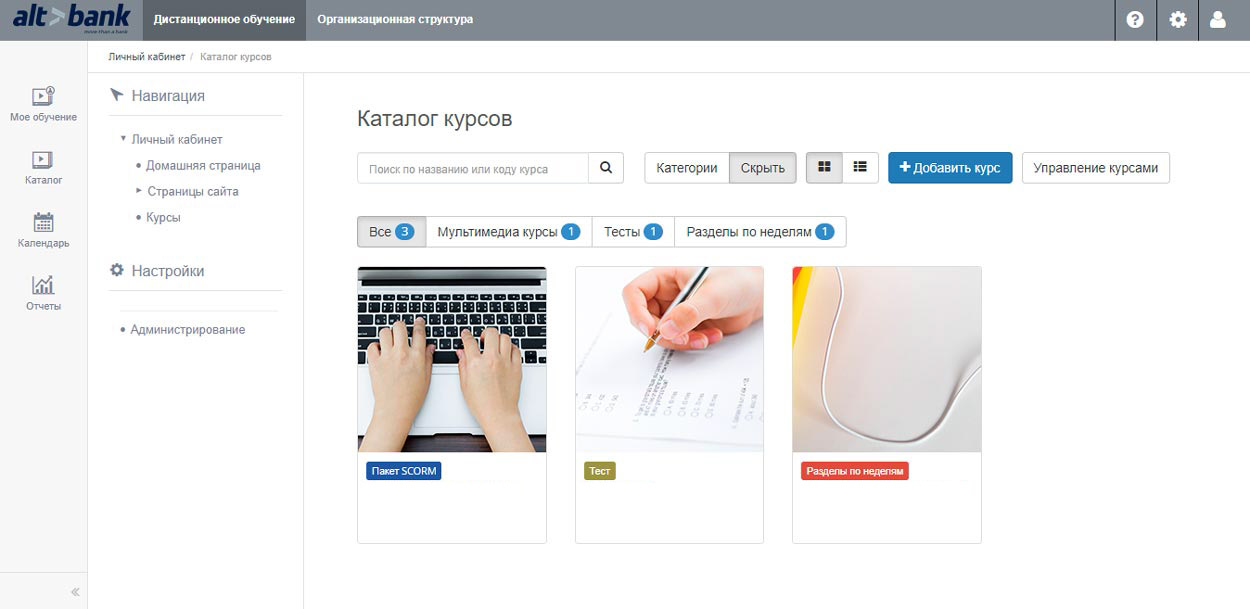The height and width of the screenshot is (609, 1250).
Task: Open the help question mark icon
Action: point(1135,20)
